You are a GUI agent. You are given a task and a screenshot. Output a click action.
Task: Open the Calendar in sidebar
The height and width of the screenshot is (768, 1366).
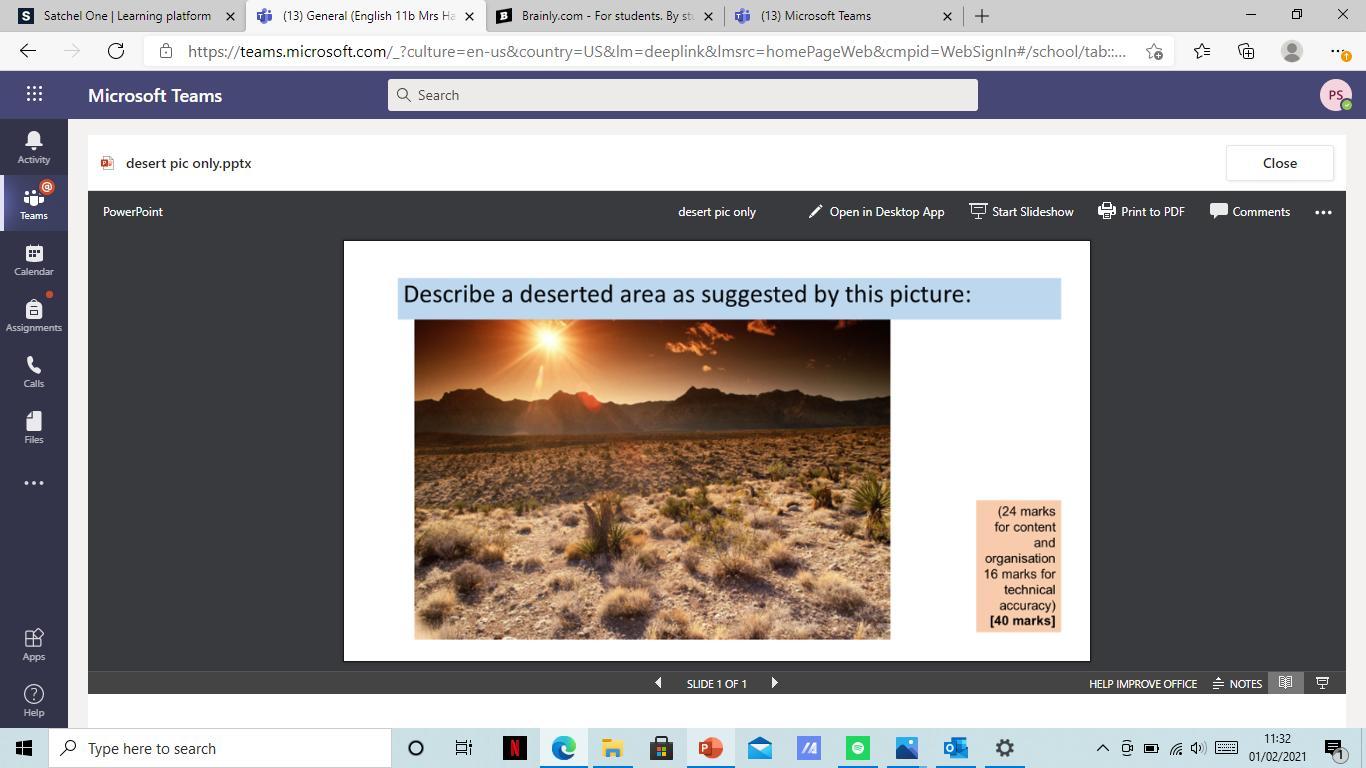click(x=34, y=259)
